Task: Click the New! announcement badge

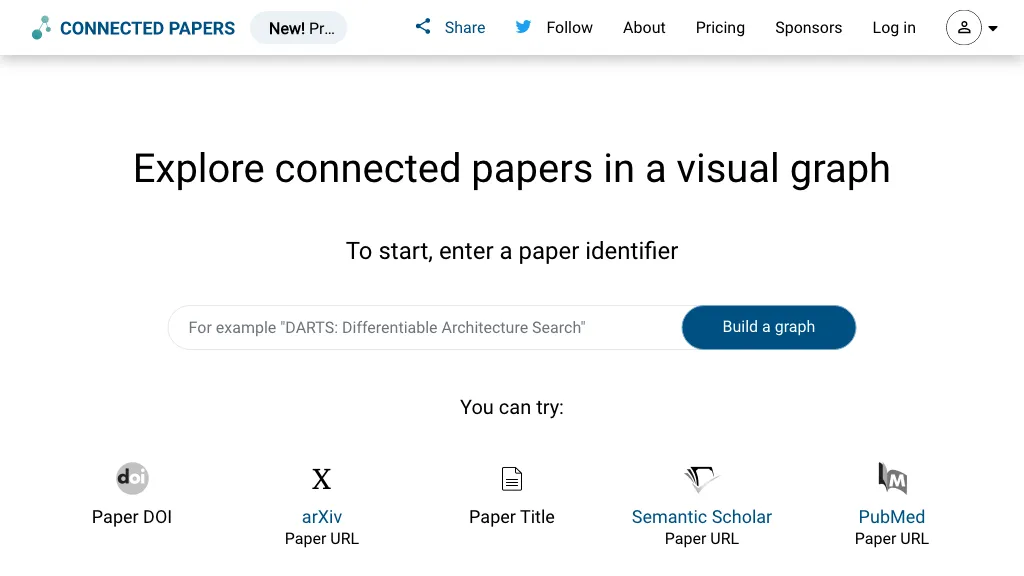Action: (298, 28)
